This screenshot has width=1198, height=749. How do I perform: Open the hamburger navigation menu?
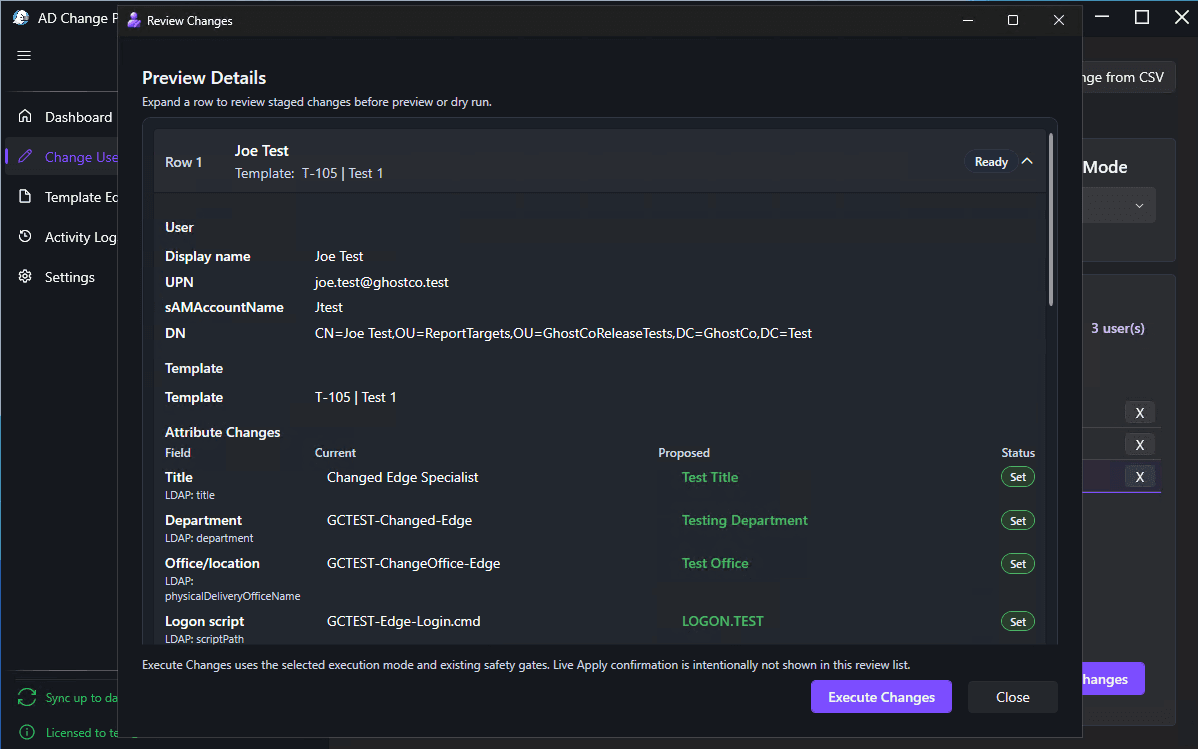click(24, 55)
